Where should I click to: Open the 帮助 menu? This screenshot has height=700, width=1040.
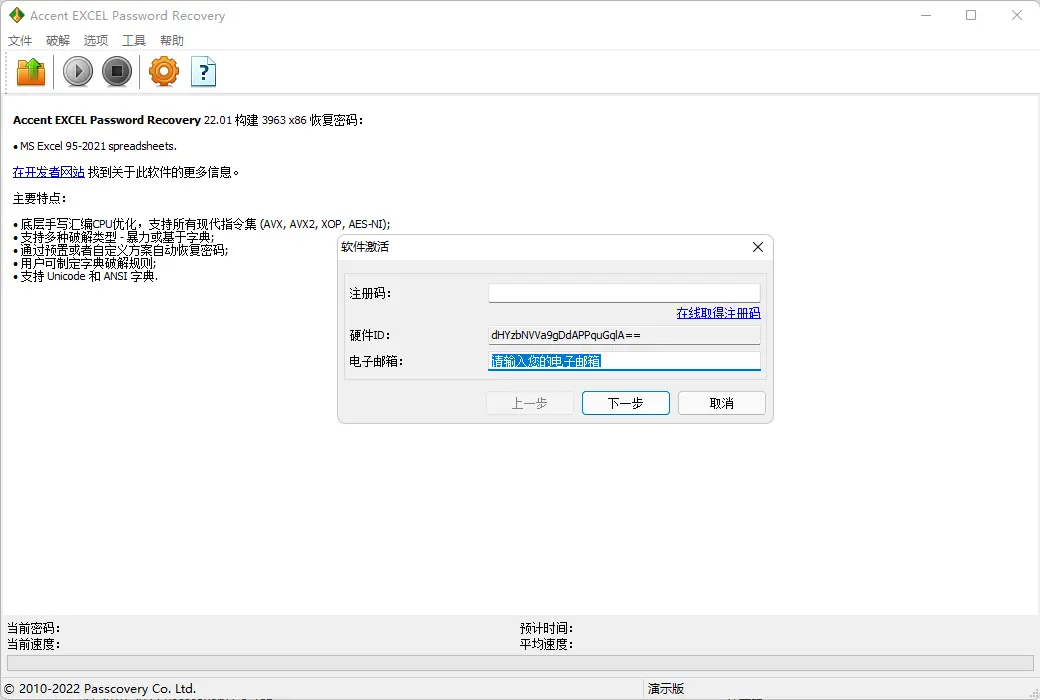pyautogui.click(x=172, y=40)
